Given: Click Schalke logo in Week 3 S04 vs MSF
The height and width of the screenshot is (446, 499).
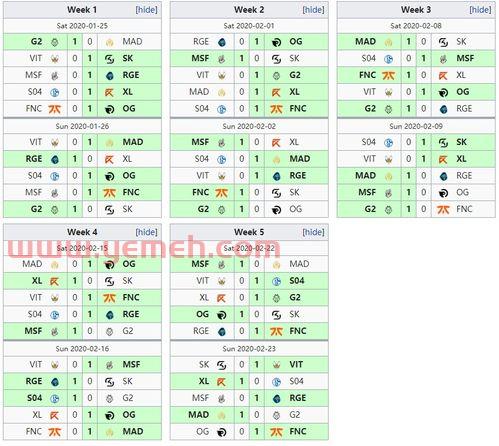Looking at the screenshot, I should coord(388,59).
